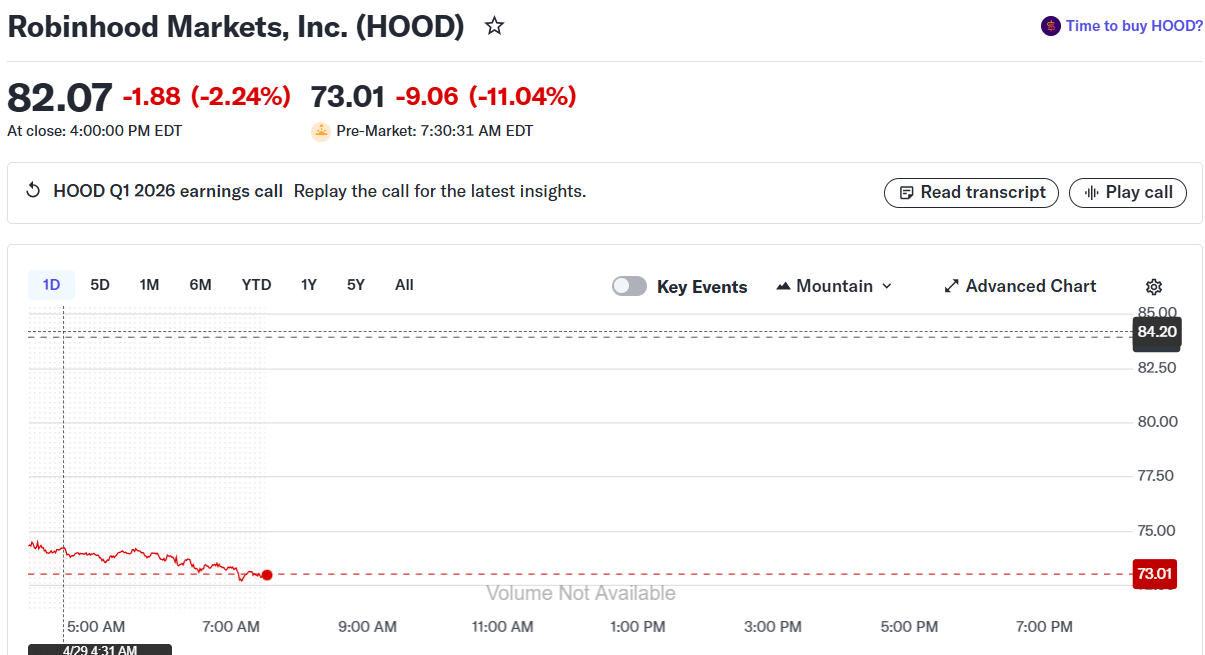Open the Time to buy HOOD? link
1205x655 pixels.
tap(1134, 26)
